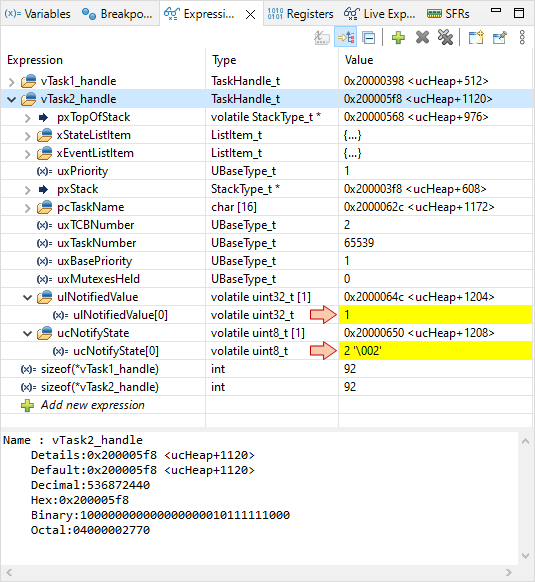Remove selected expressions with X icon

[x=422, y=37]
